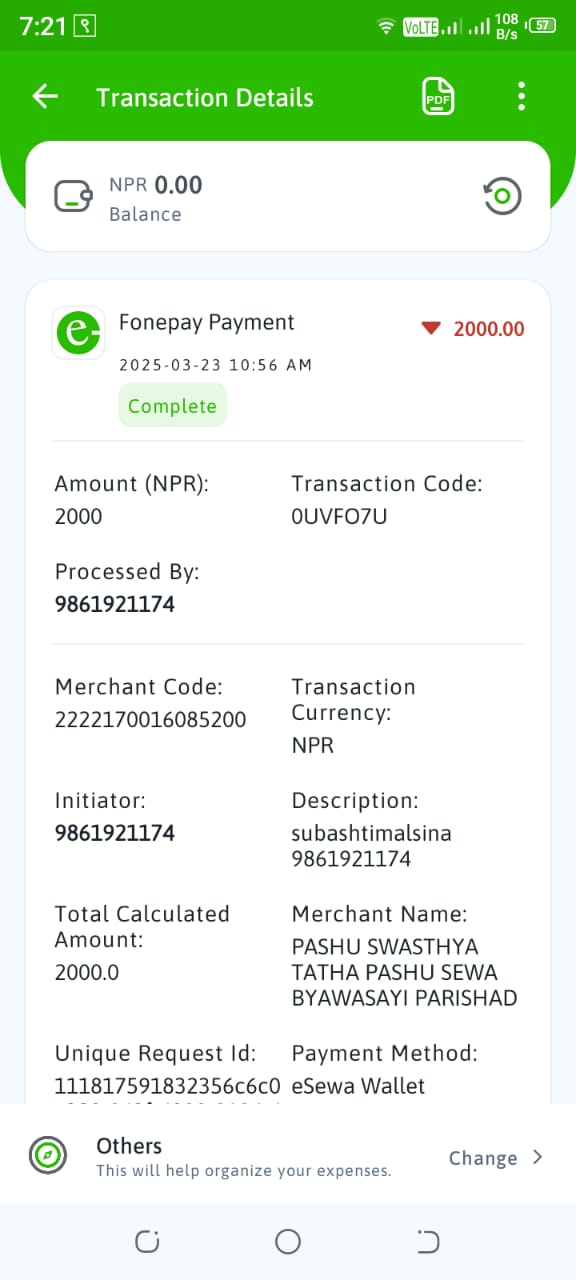The width and height of the screenshot is (576, 1280).
Task: Refresh the wallet balance
Action: coord(502,195)
